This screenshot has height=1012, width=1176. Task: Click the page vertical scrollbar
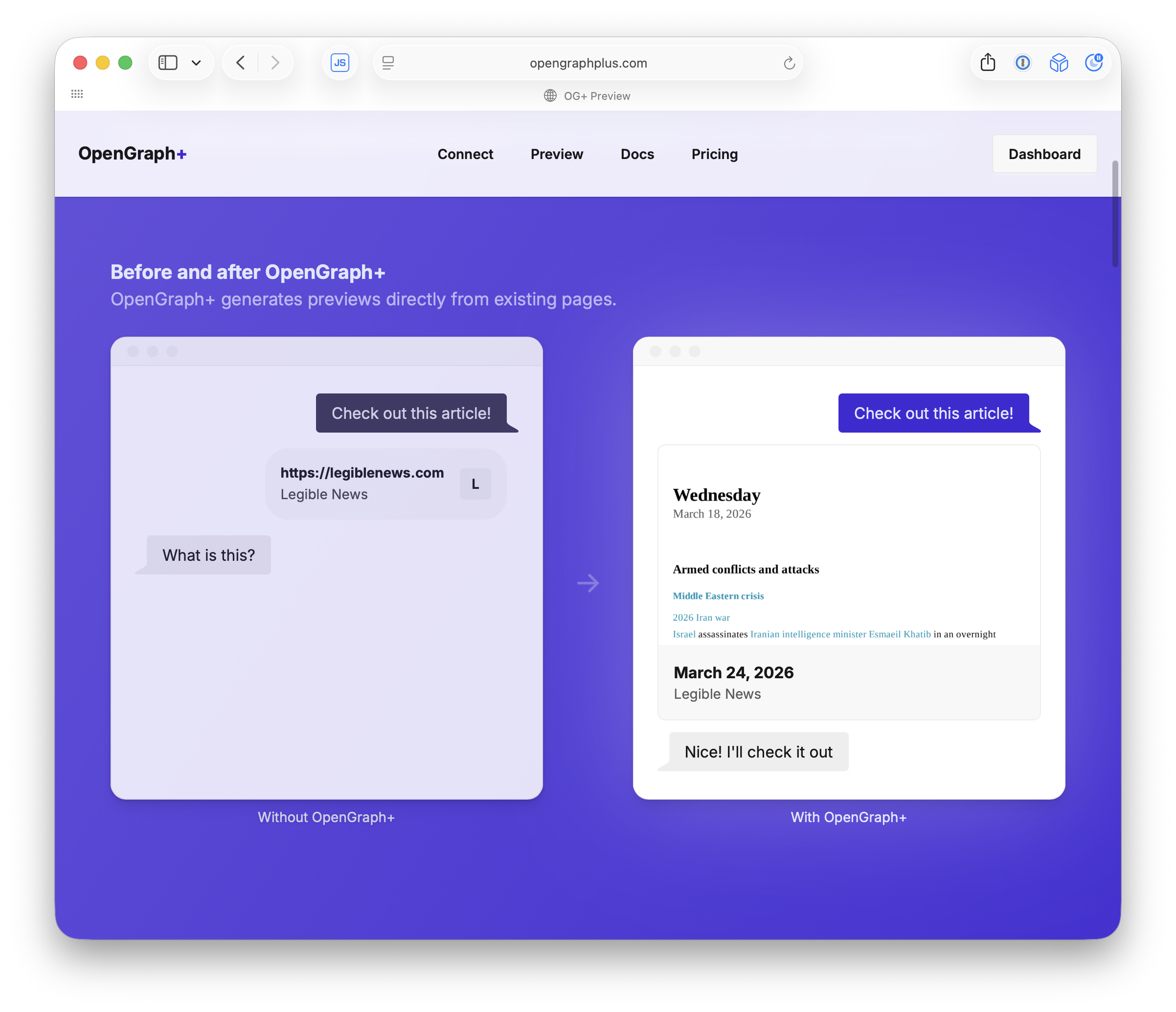1115,213
